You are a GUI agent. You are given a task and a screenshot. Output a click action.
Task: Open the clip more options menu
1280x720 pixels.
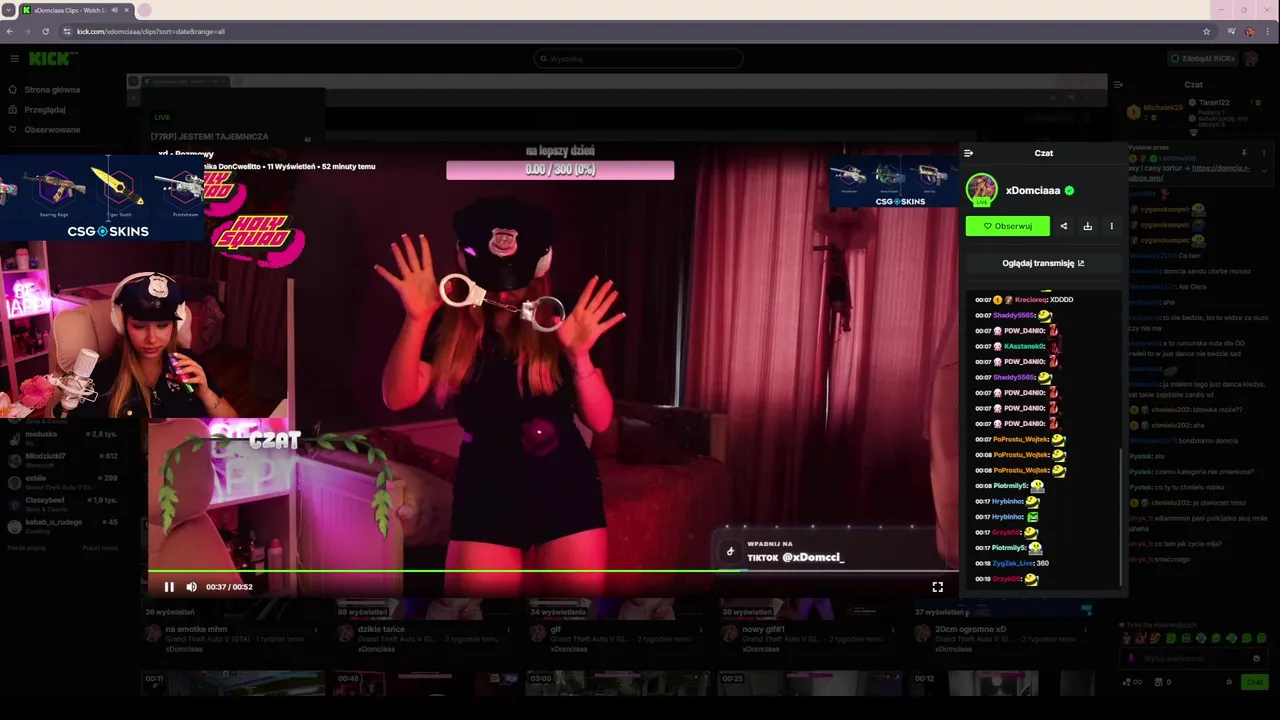tap(1111, 226)
